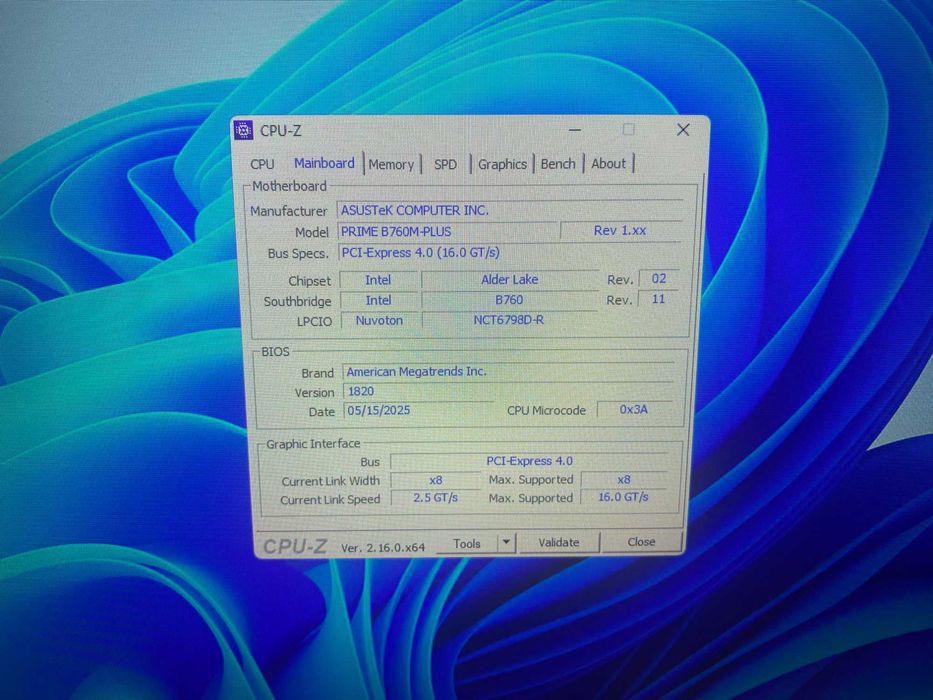Click the BIOS date 05/15/2025
This screenshot has height=700, width=933.
tap(418, 410)
